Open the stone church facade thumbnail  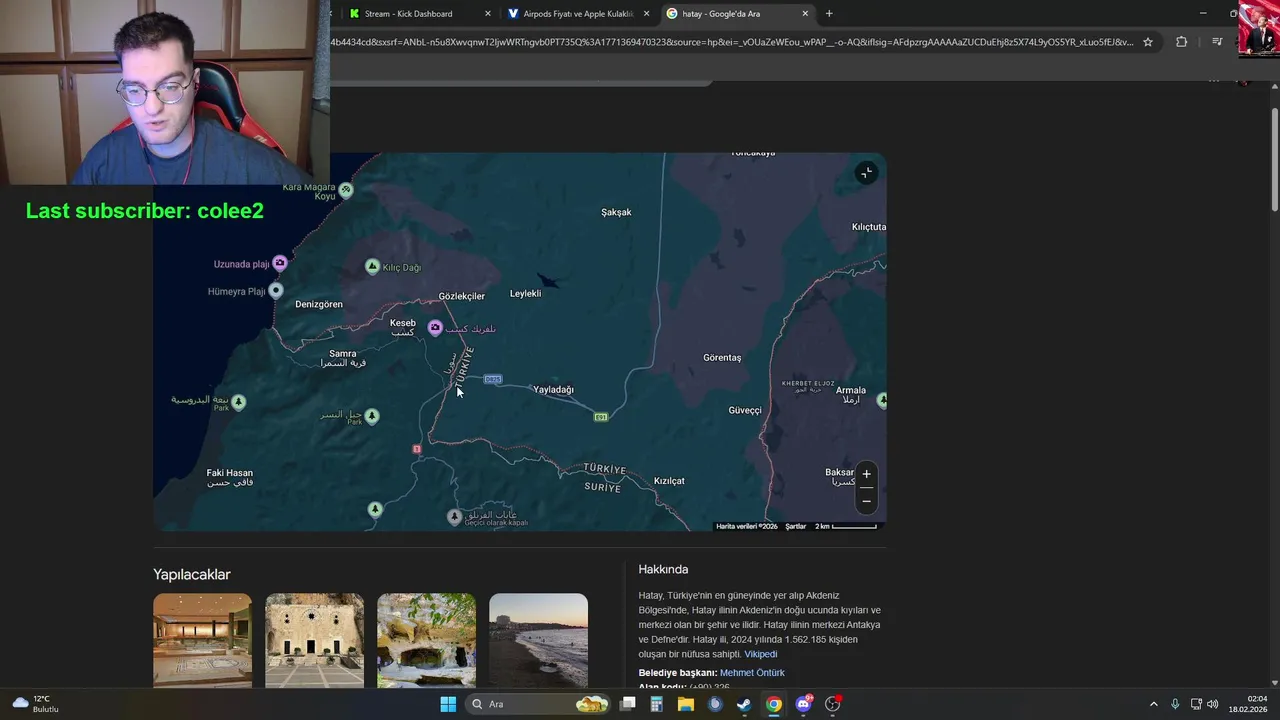(x=314, y=640)
